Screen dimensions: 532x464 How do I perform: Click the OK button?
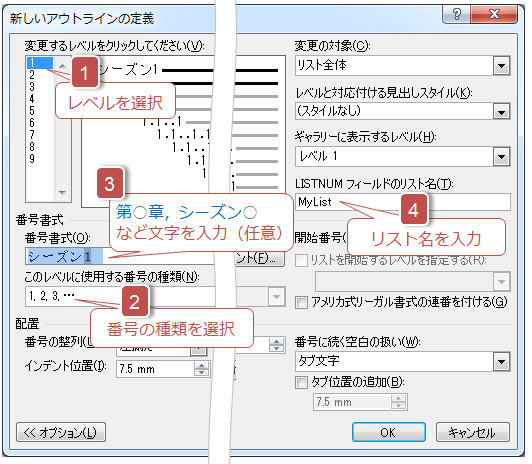point(388,432)
